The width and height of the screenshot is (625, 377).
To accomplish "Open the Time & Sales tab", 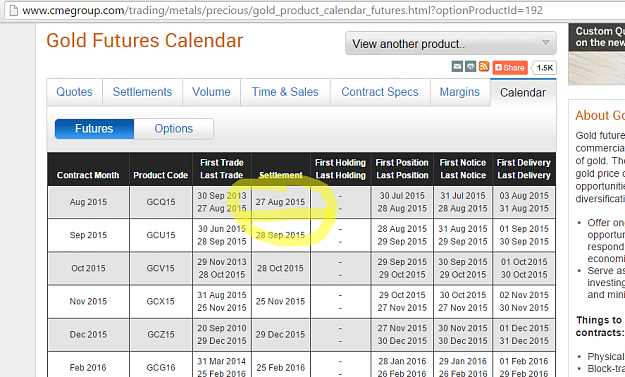I will click(x=285, y=92).
